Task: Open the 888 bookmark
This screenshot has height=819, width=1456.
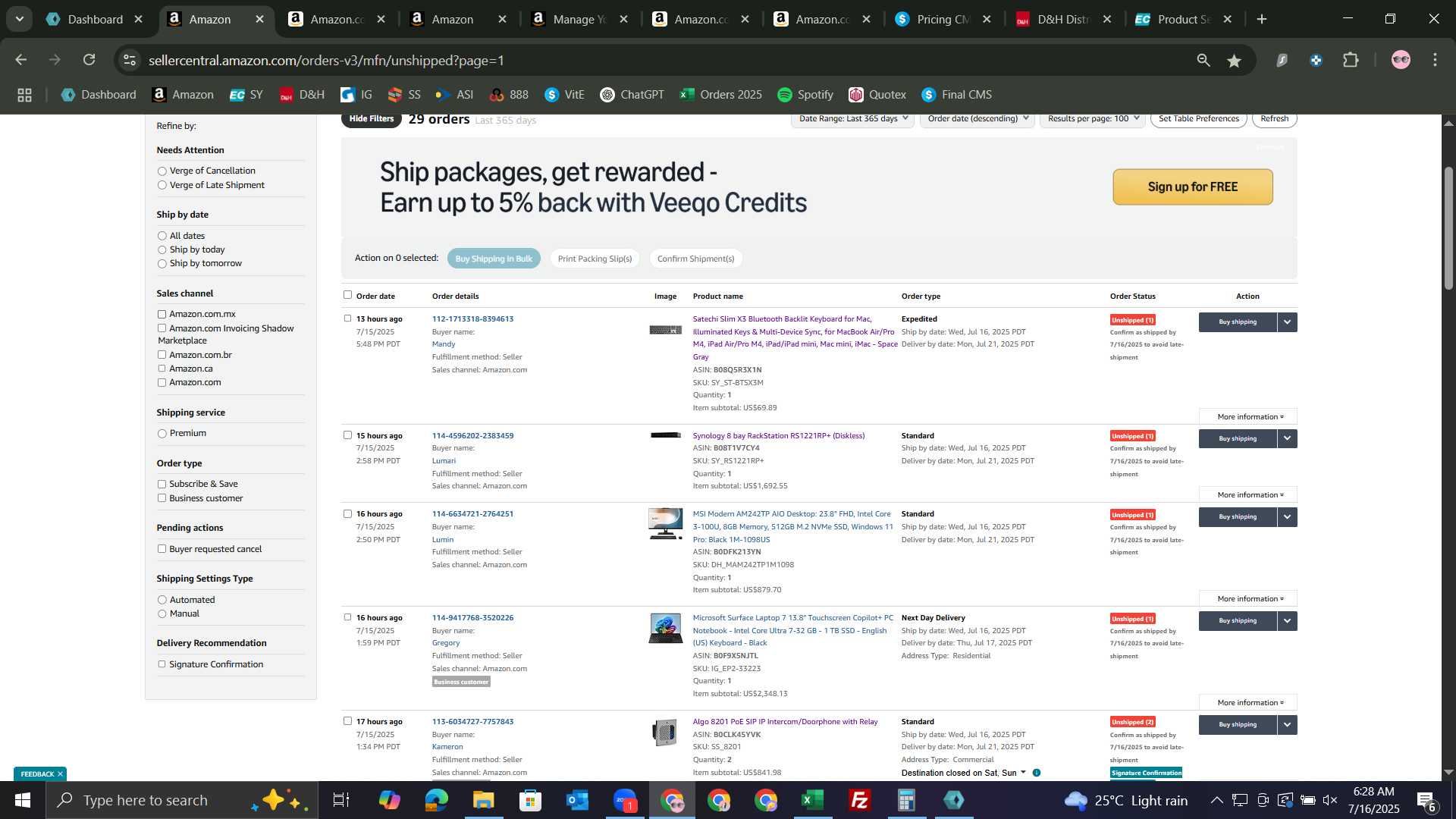Action: coord(509,95)
